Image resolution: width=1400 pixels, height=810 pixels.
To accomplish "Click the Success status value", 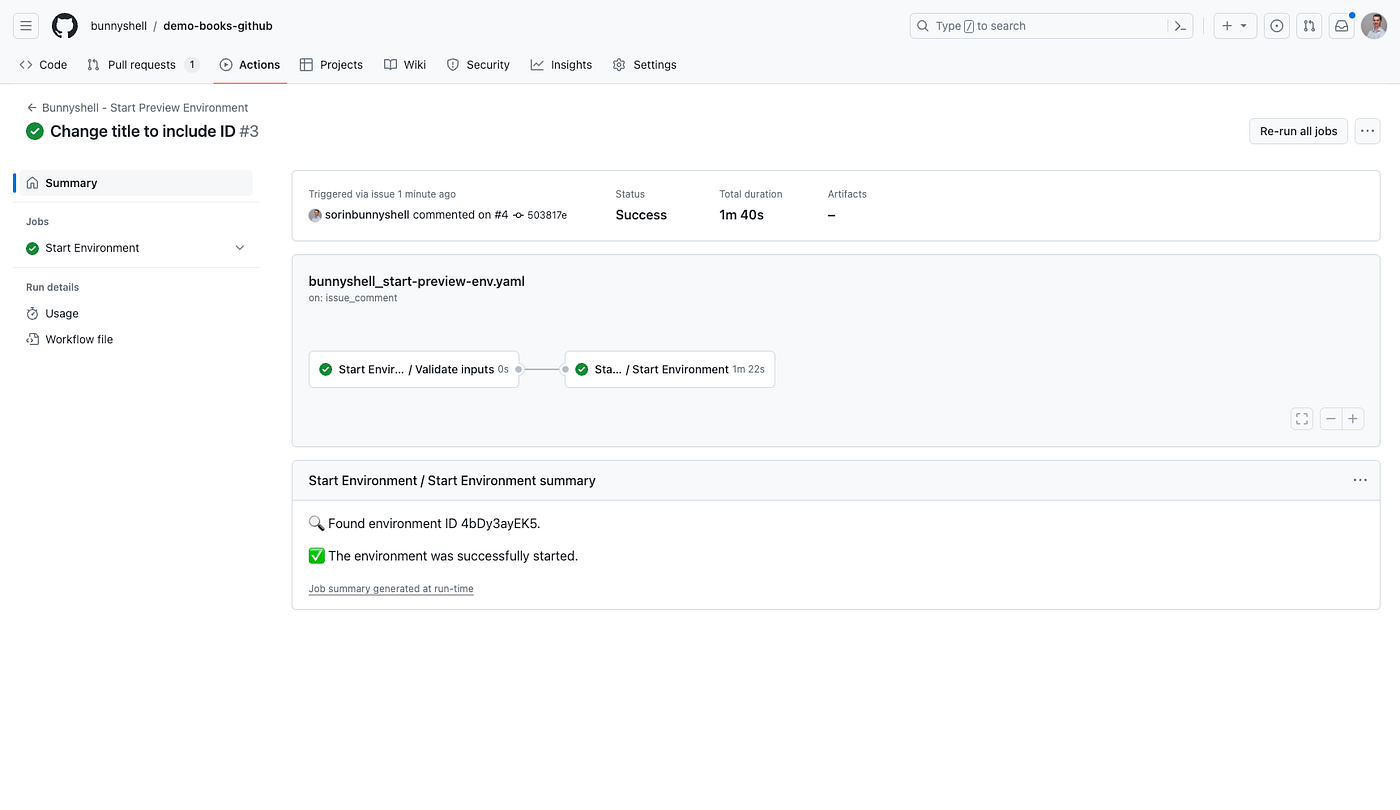I will click(641, 215).
